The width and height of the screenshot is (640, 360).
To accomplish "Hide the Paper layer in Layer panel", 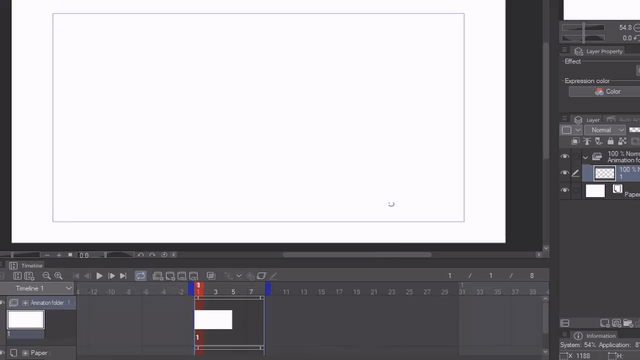I will [565, 190].
